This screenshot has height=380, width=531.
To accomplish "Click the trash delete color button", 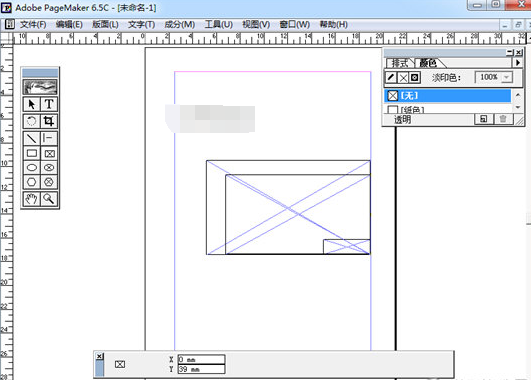I will 503,119.
